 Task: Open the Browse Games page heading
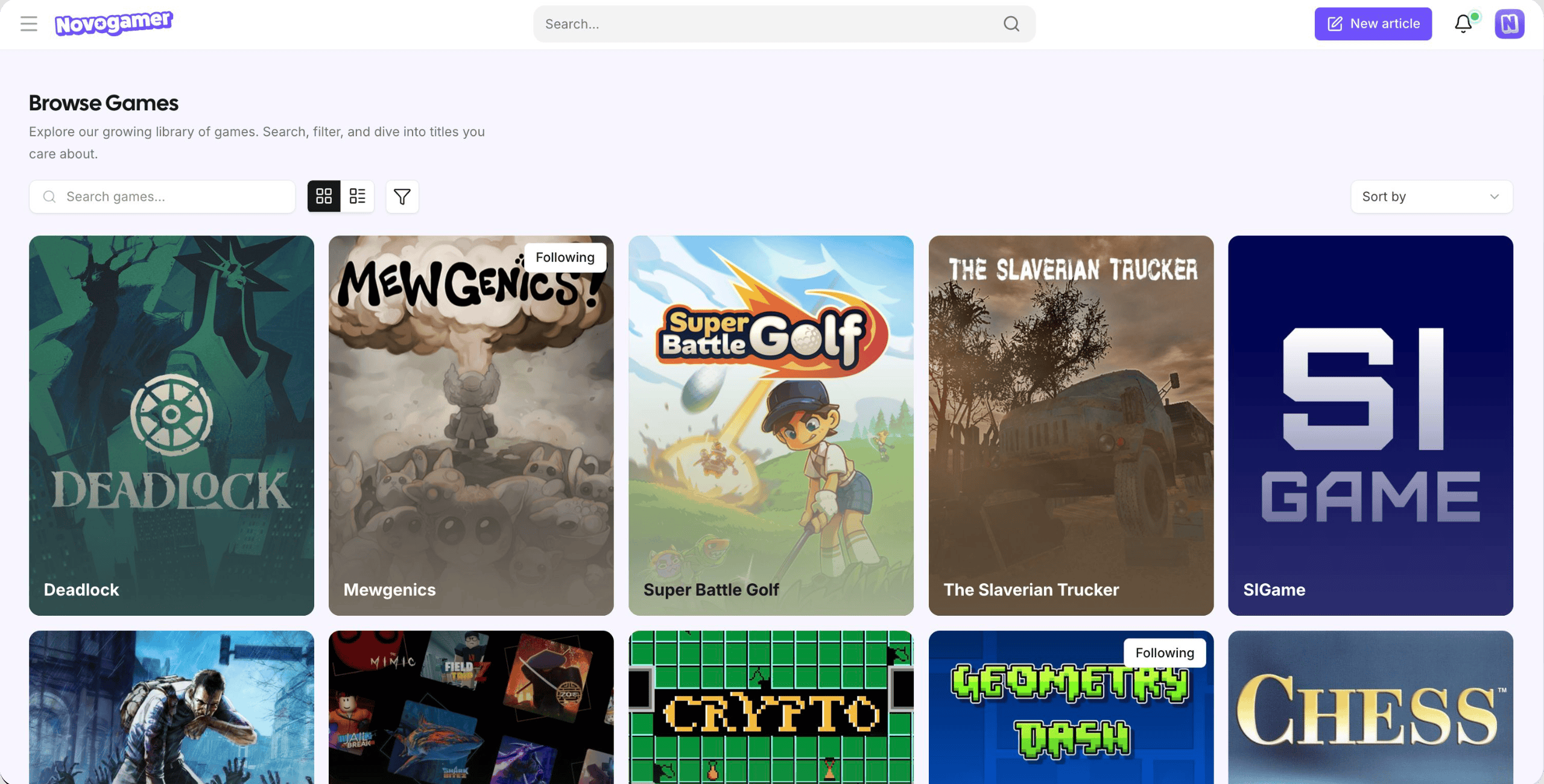click(x=103, y=103)
